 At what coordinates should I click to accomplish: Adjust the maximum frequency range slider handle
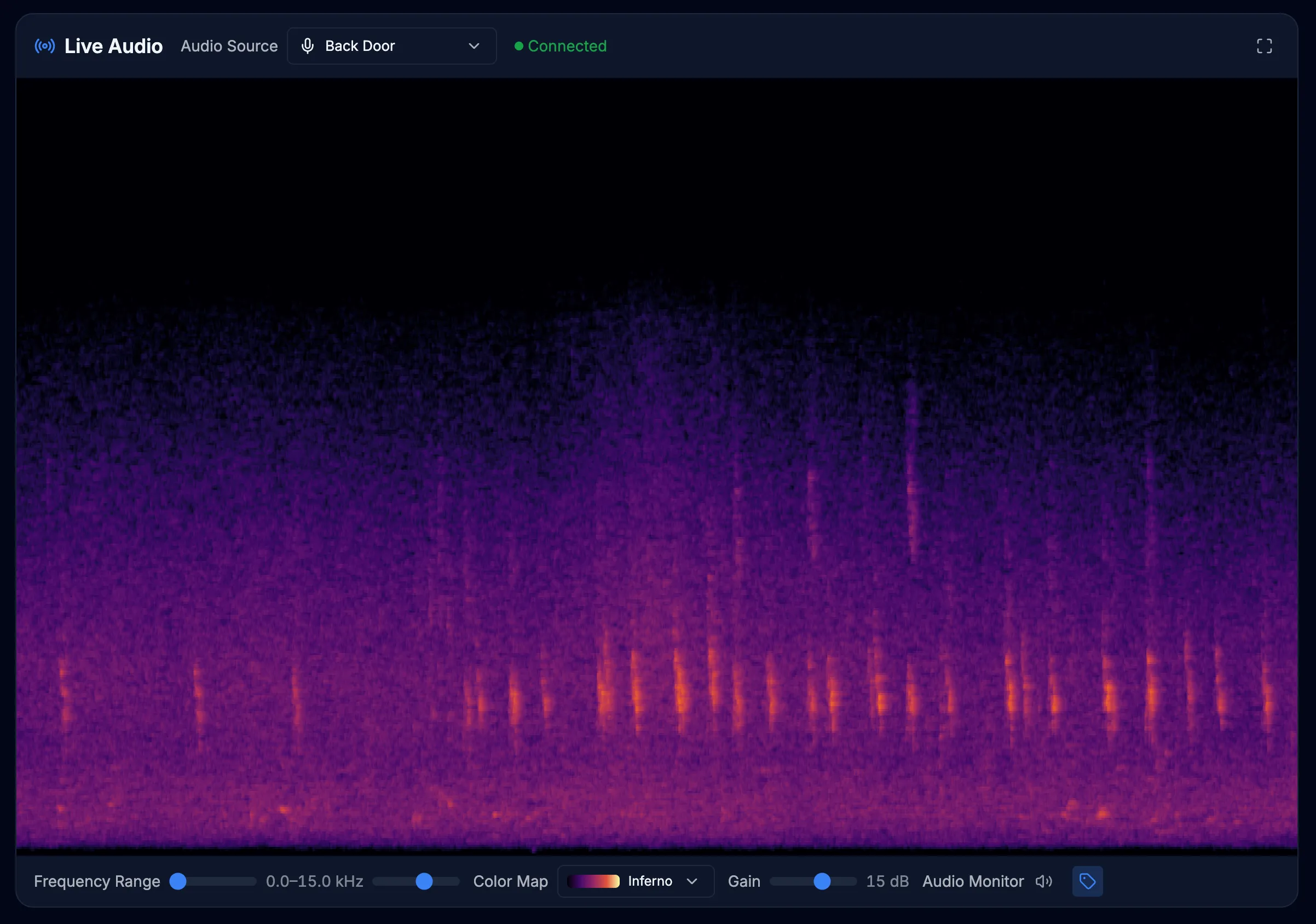point(424,881)
